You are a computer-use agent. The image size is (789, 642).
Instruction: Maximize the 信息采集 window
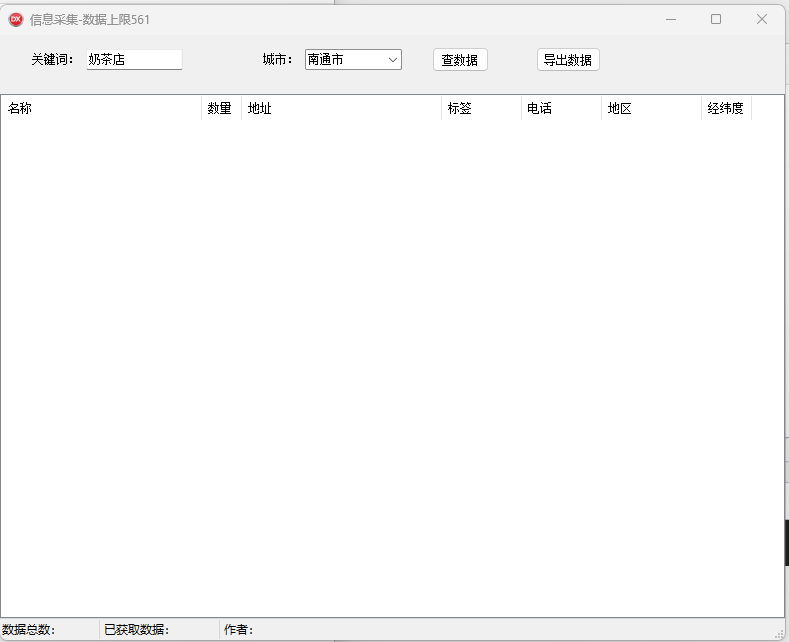tap(716, 19)
